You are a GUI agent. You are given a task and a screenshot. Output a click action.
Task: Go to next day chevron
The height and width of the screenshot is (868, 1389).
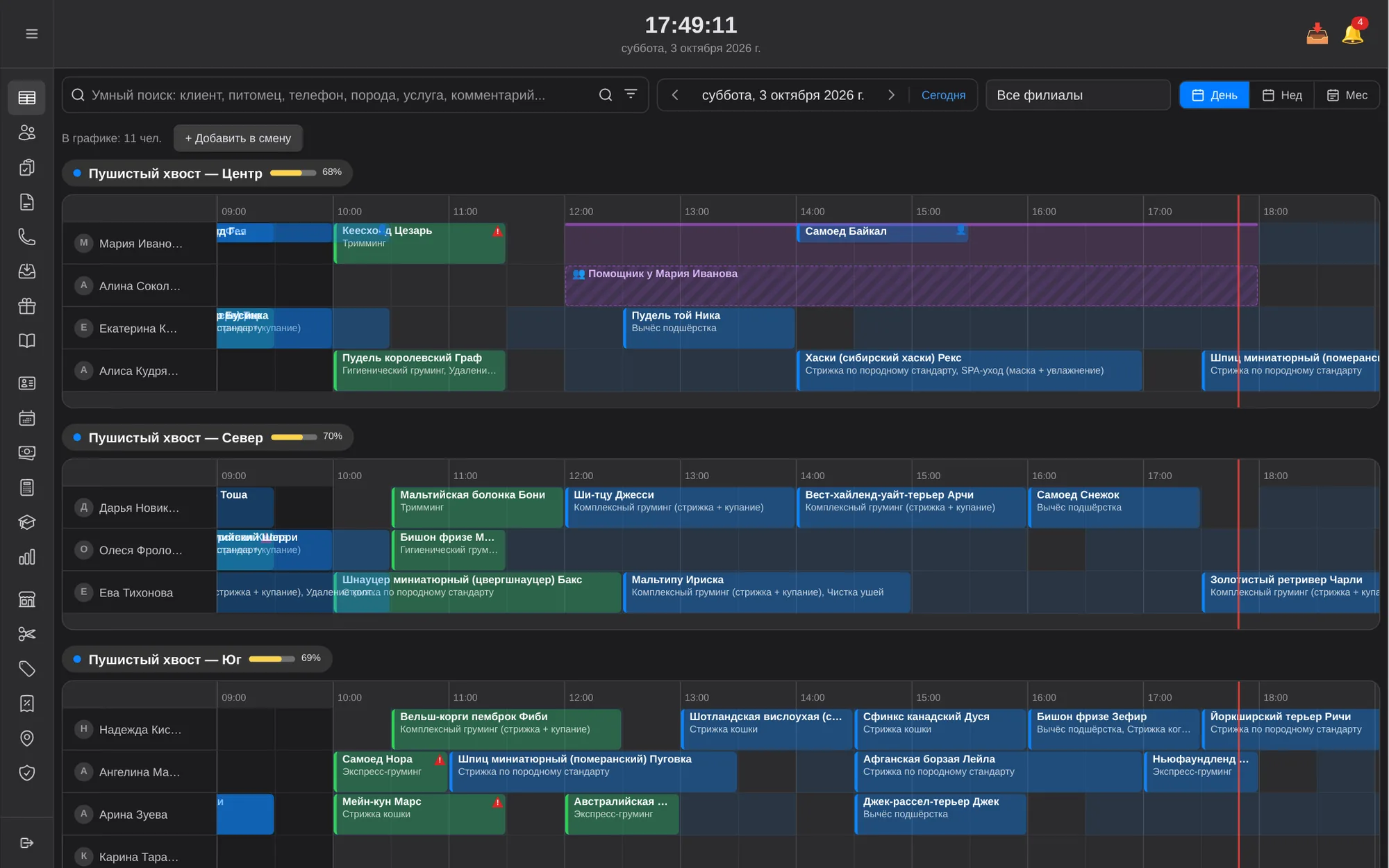tap(891, 95)
